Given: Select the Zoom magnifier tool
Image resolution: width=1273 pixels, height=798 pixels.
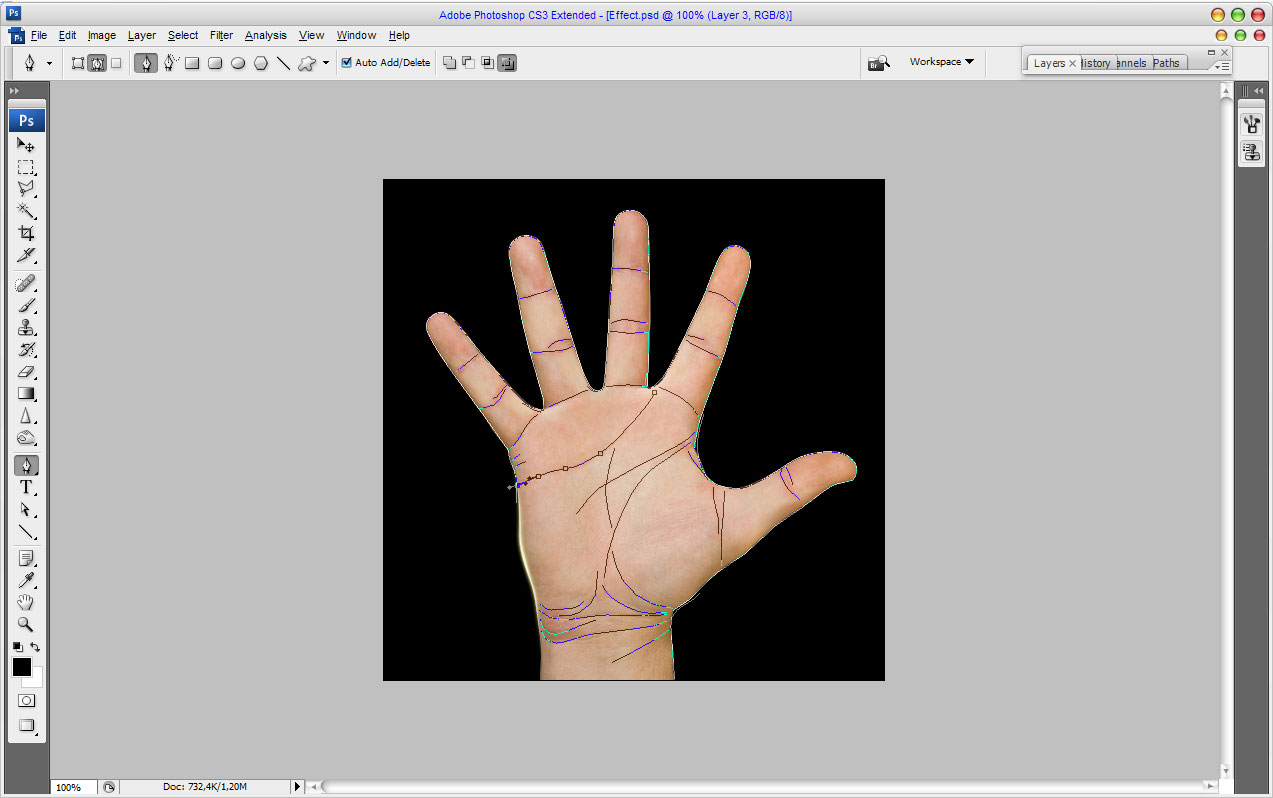Looking at the screenshot, I should [x=26, y=624].
